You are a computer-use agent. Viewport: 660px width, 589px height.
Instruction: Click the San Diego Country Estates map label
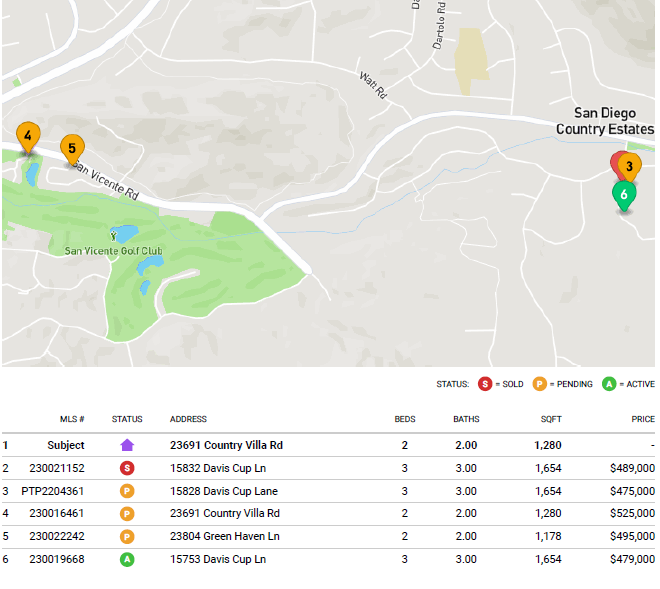605,121
